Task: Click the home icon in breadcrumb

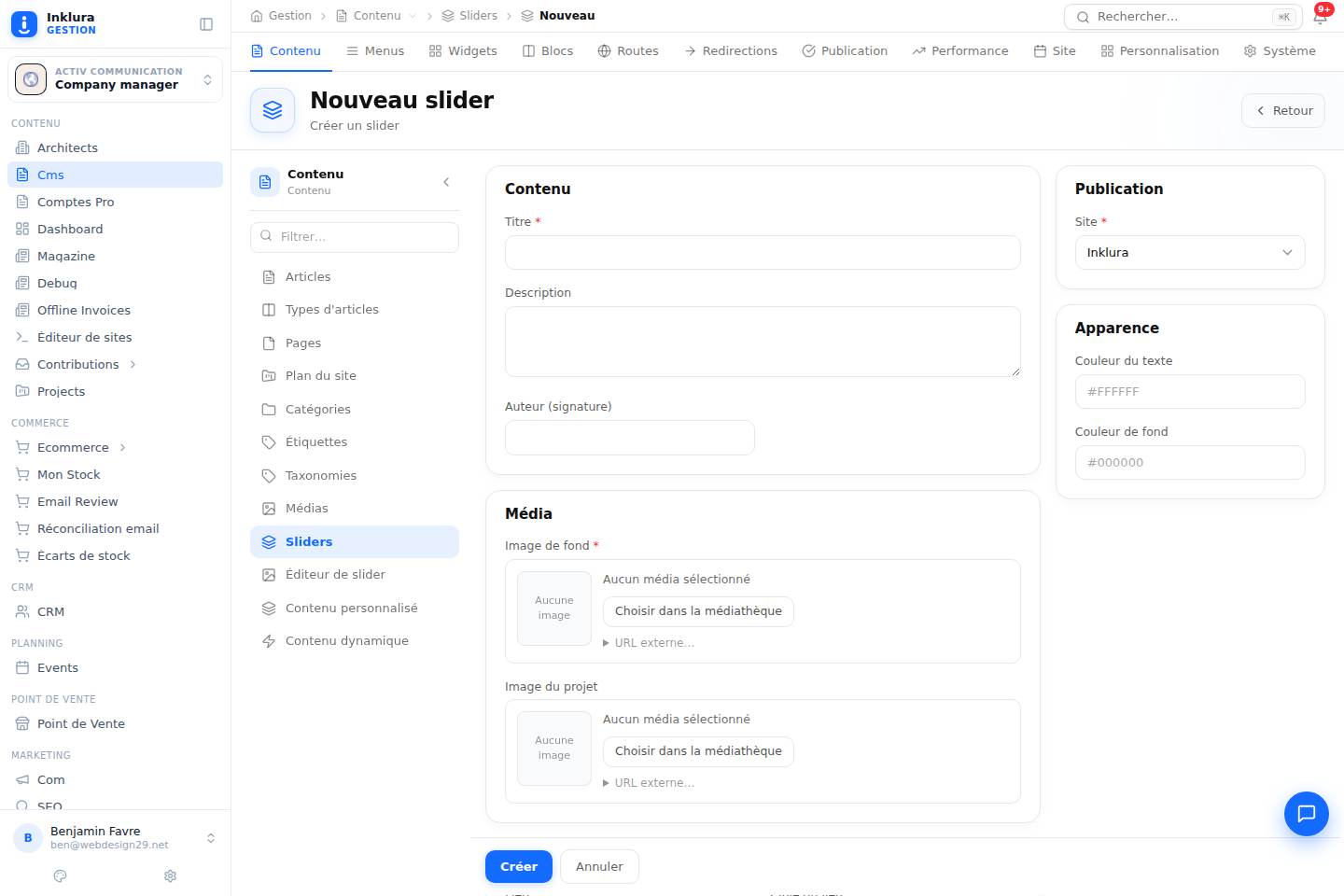Action: (257, 16)
